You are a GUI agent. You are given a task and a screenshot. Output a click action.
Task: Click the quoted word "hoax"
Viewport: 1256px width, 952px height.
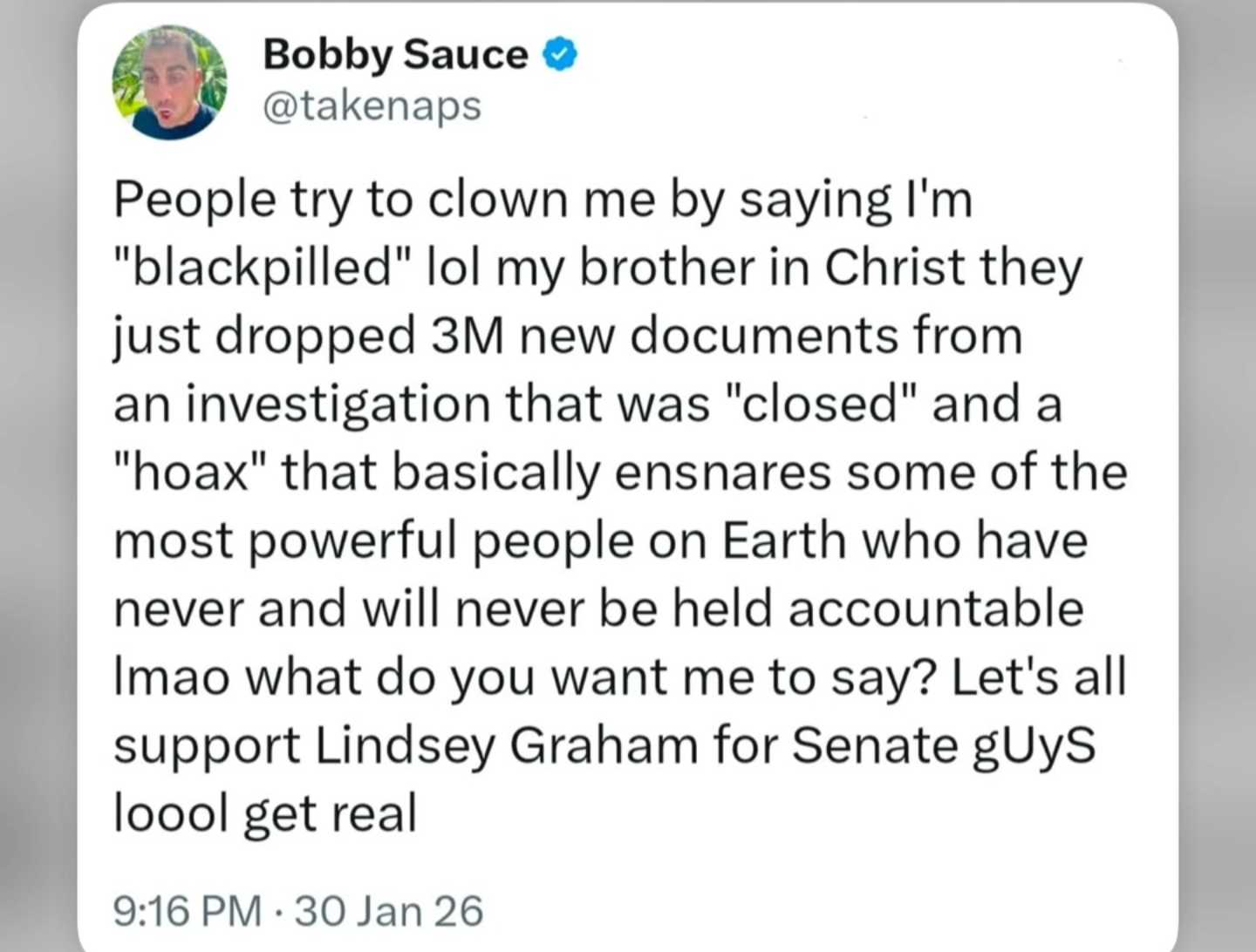[189, 472]
